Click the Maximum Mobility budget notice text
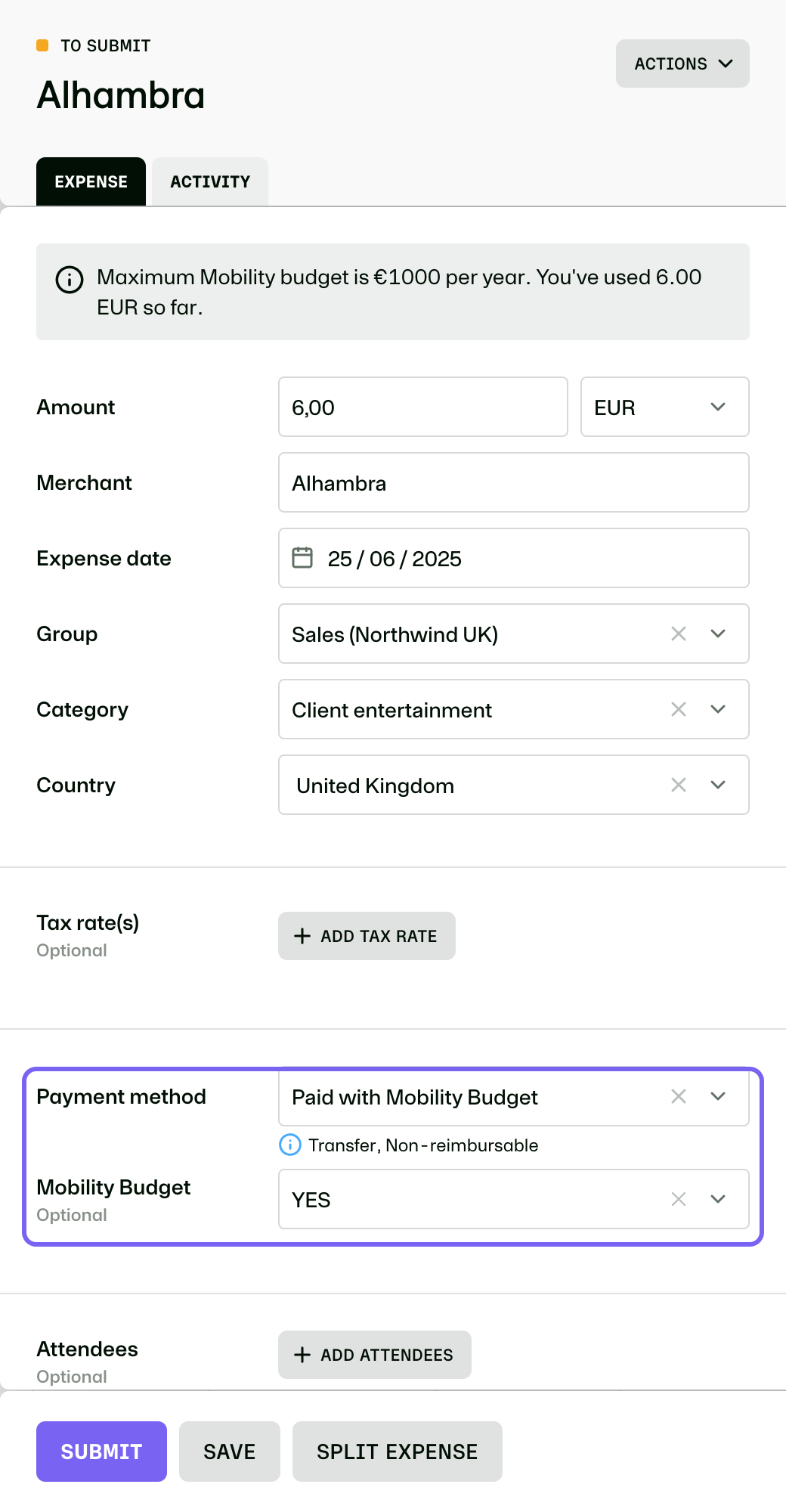The image size is (786, 1512). point(399,292)
